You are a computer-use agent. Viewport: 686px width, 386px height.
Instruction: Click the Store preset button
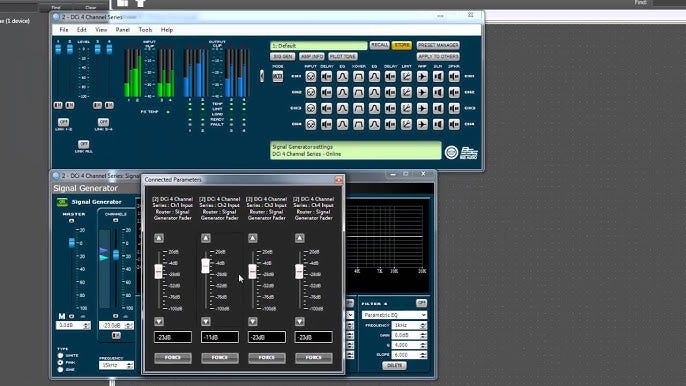pyautogui.click(x=402, y=45)
